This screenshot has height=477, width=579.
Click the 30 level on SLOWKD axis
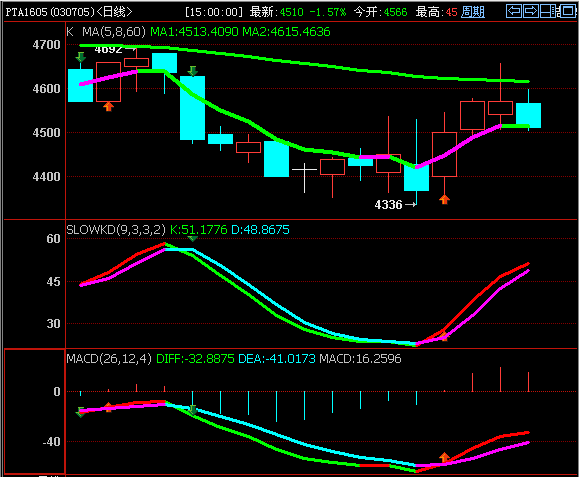point(54,323)
